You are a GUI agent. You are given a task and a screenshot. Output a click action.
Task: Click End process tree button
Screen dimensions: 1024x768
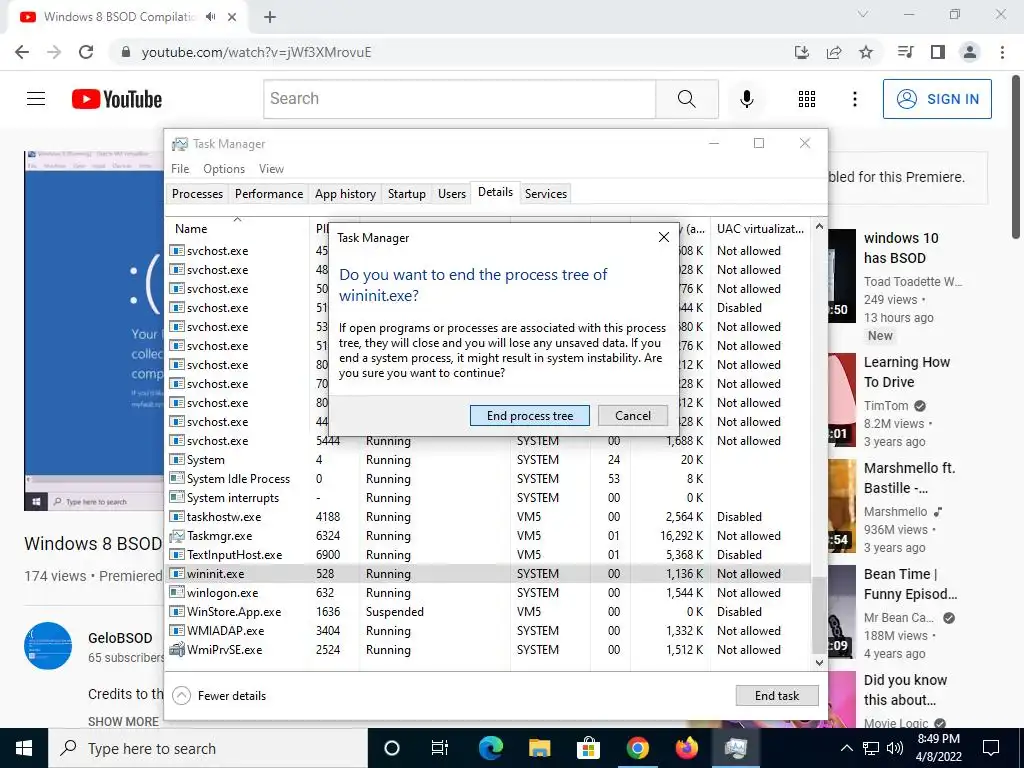coord(530,415)
